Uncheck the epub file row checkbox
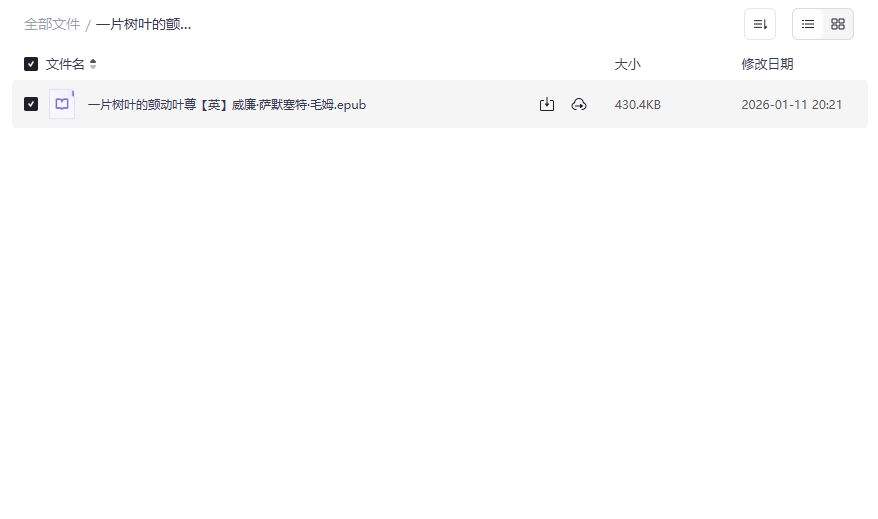The image size is (878, 519). pos(31,104)
